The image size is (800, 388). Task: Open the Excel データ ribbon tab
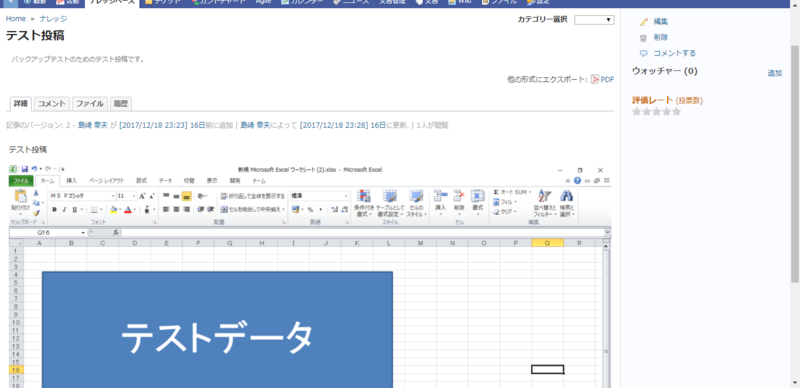165,181
